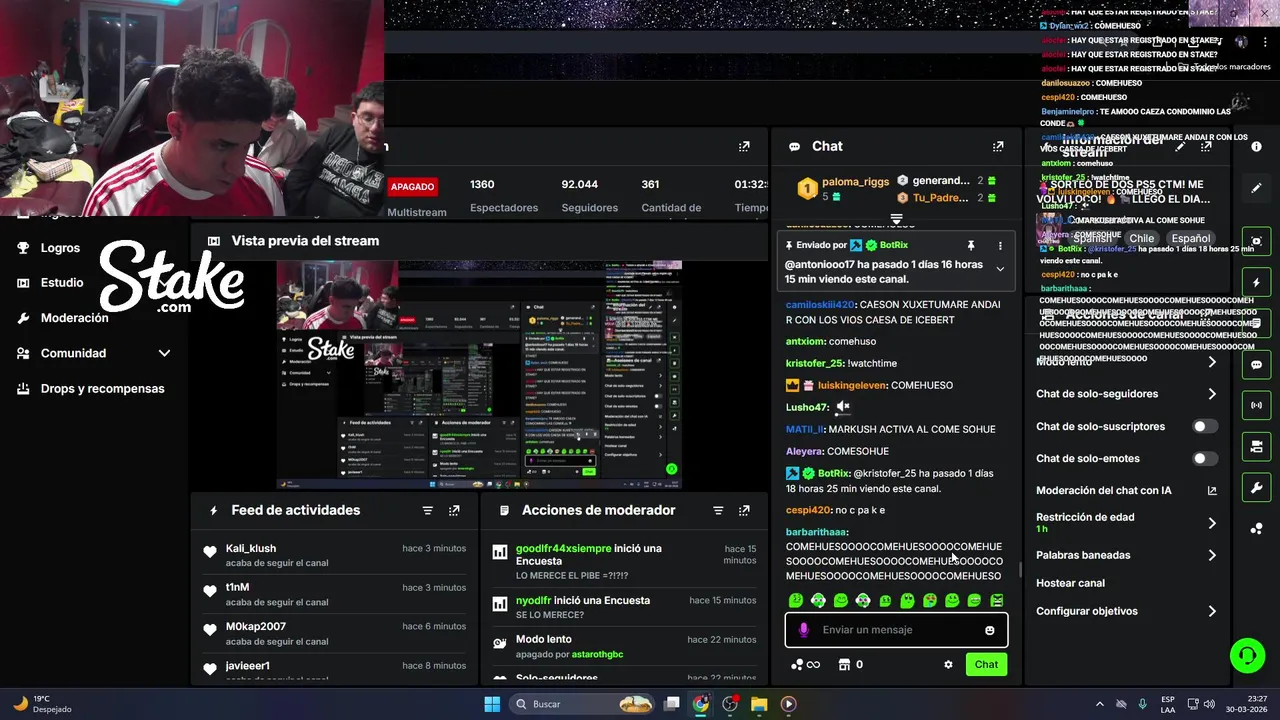The height and width of the screenshot is (720, 1280).
Task: Insert the first green emote in chat
Action: click(796, 600)
